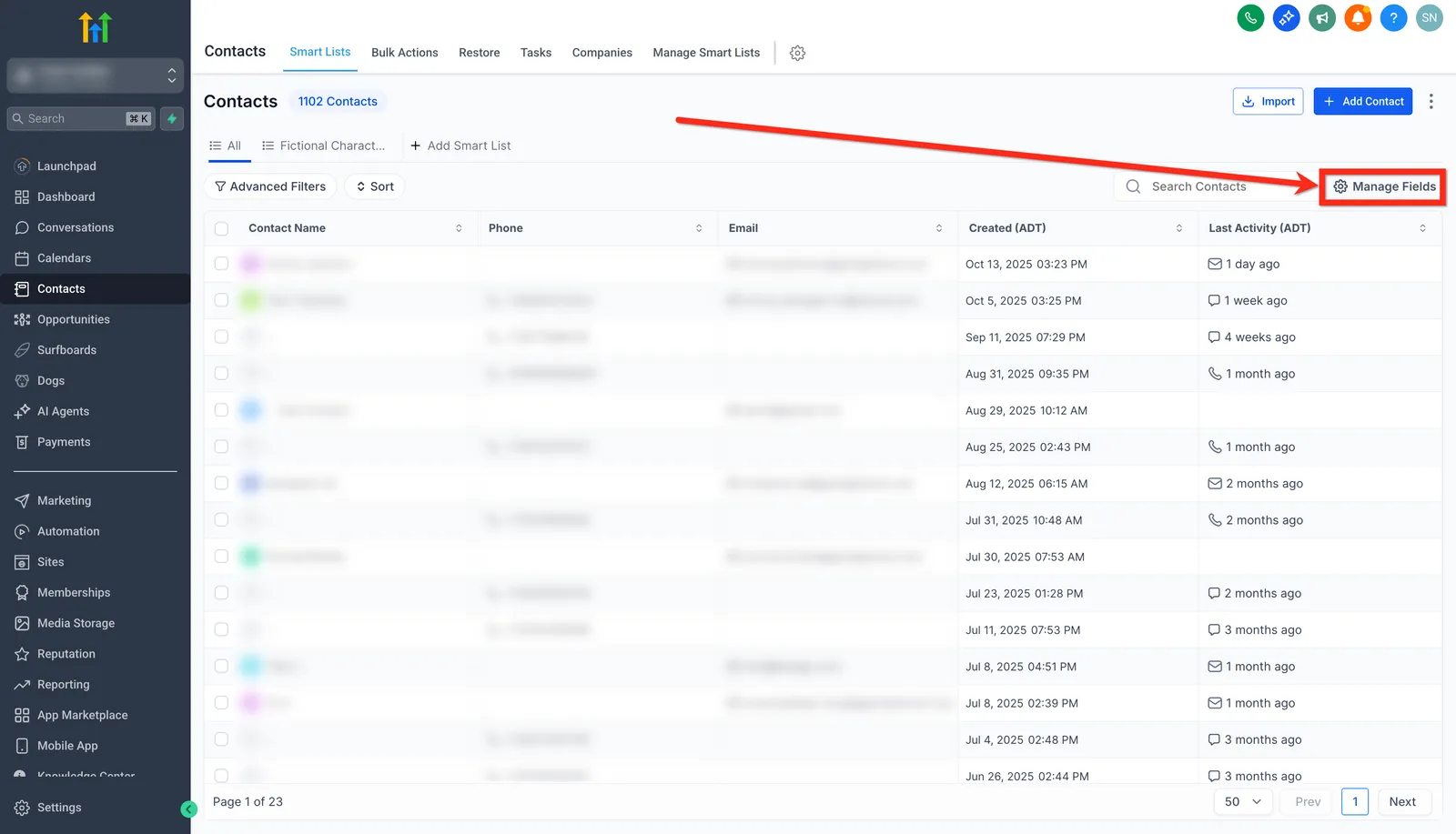Click the Import button
Screen dimensions: 1456x834
(1269, 101)
